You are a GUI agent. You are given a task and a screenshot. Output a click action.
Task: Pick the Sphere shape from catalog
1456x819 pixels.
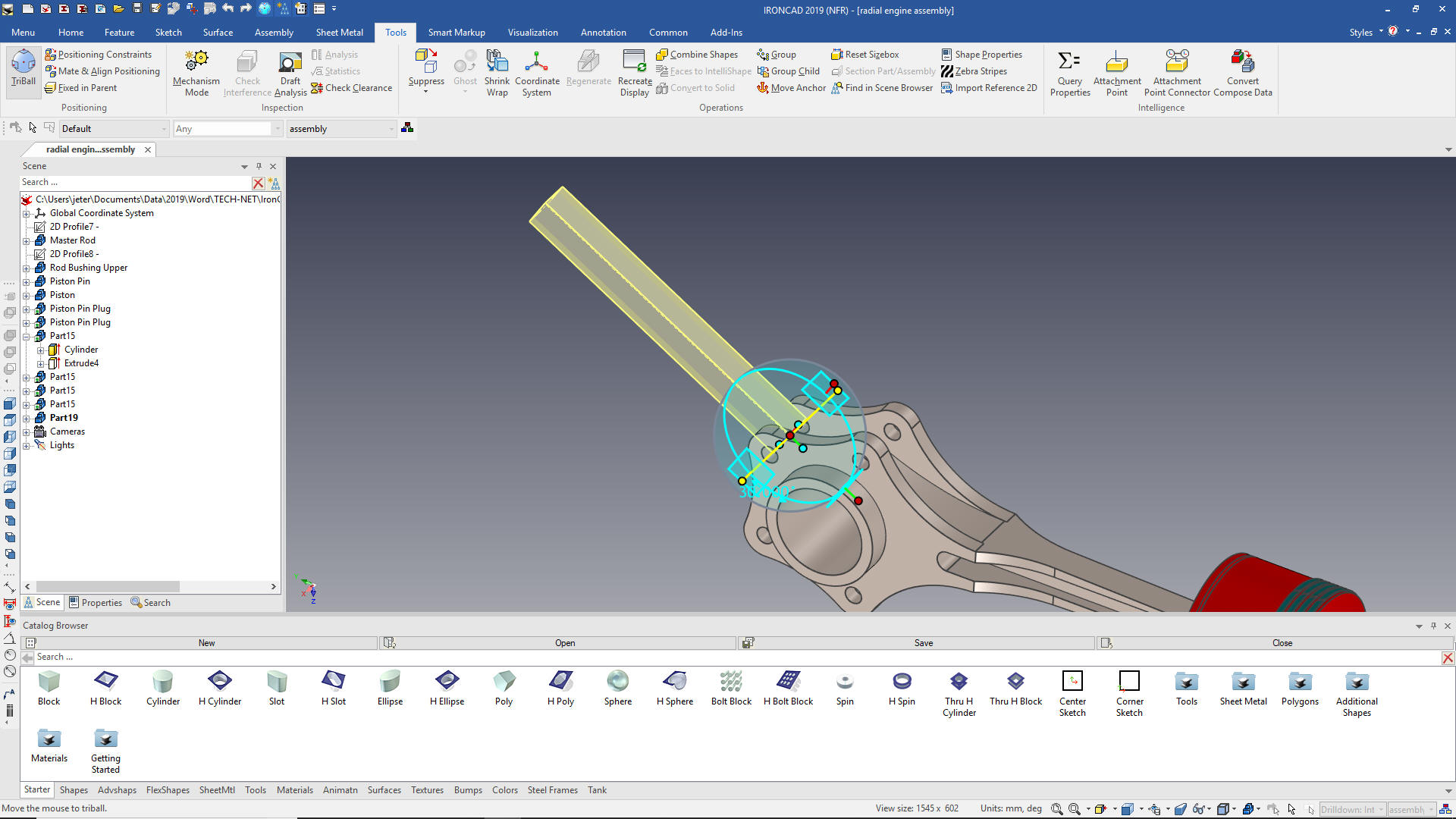click(617, 688)
